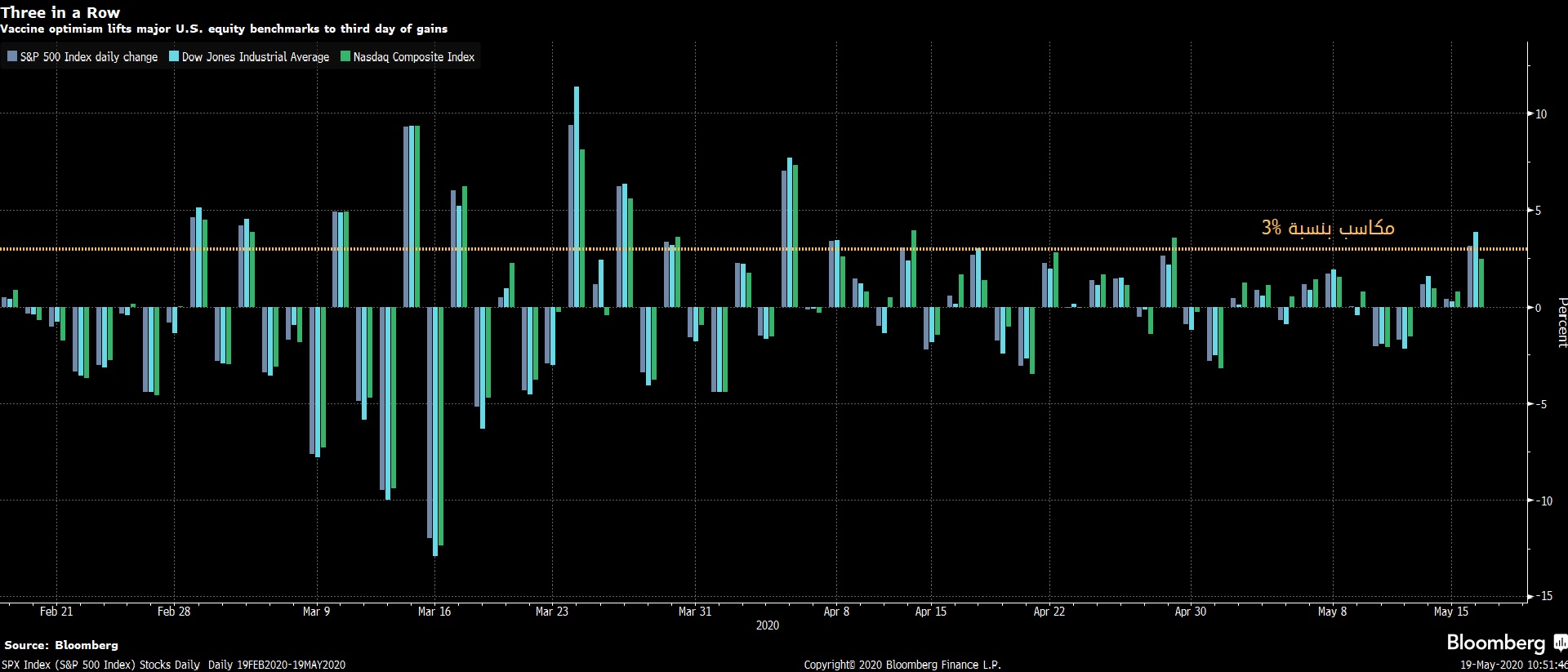Viewport: 1568px width, 672px height.
Task: Toggle the Nasdaq Composite Index legend label
Action: coord(413,57)
